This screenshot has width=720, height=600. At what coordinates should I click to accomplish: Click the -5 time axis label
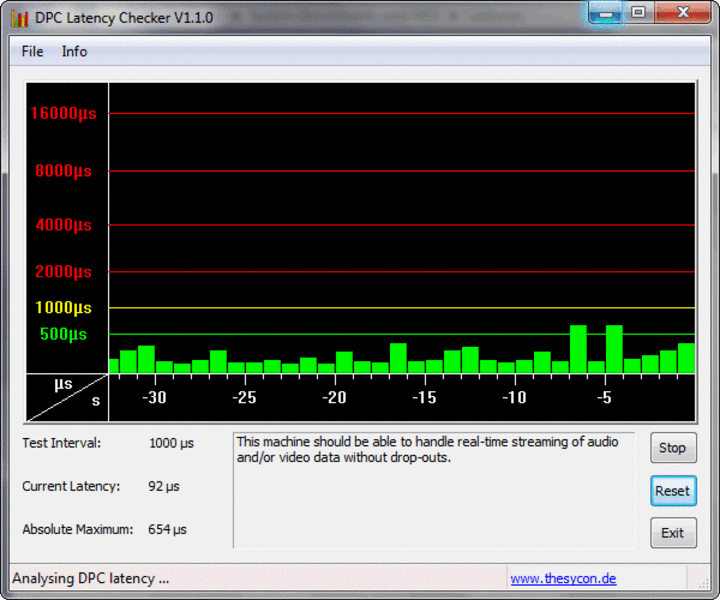pos(605,398)
